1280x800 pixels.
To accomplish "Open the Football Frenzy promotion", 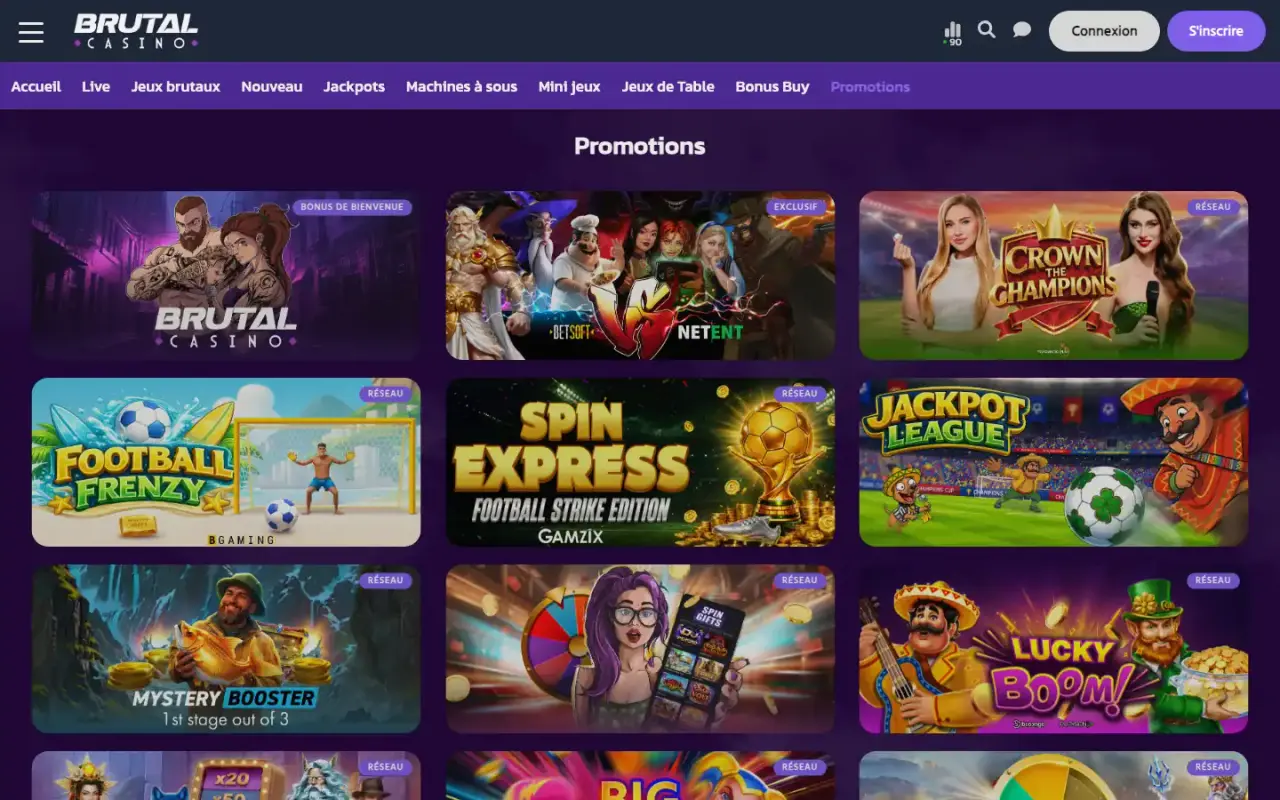I will tap(226, 462).
